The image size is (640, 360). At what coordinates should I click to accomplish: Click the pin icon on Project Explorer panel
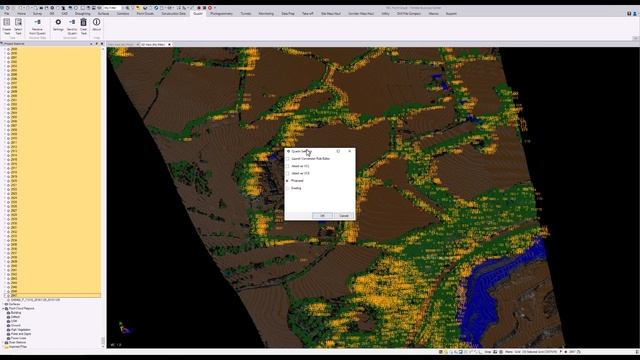(96, 44)
